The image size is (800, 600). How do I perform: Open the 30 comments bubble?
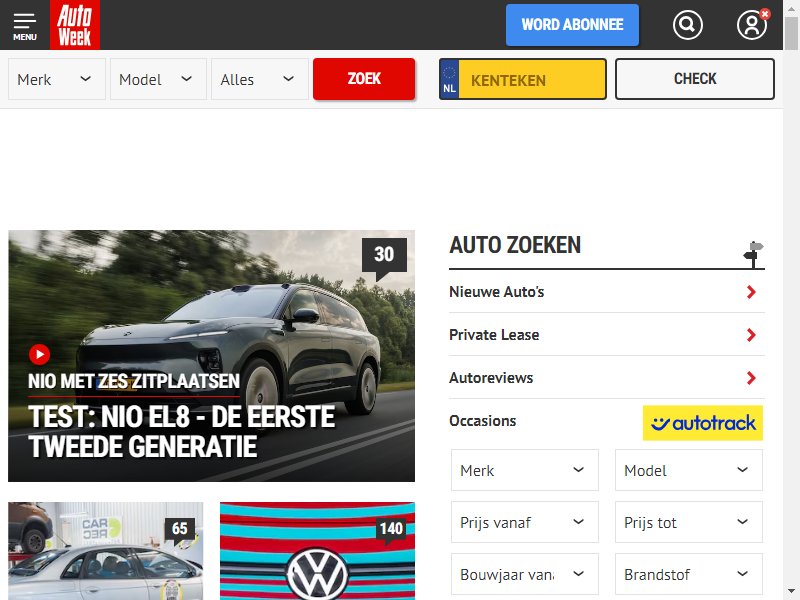coord(384,258)
